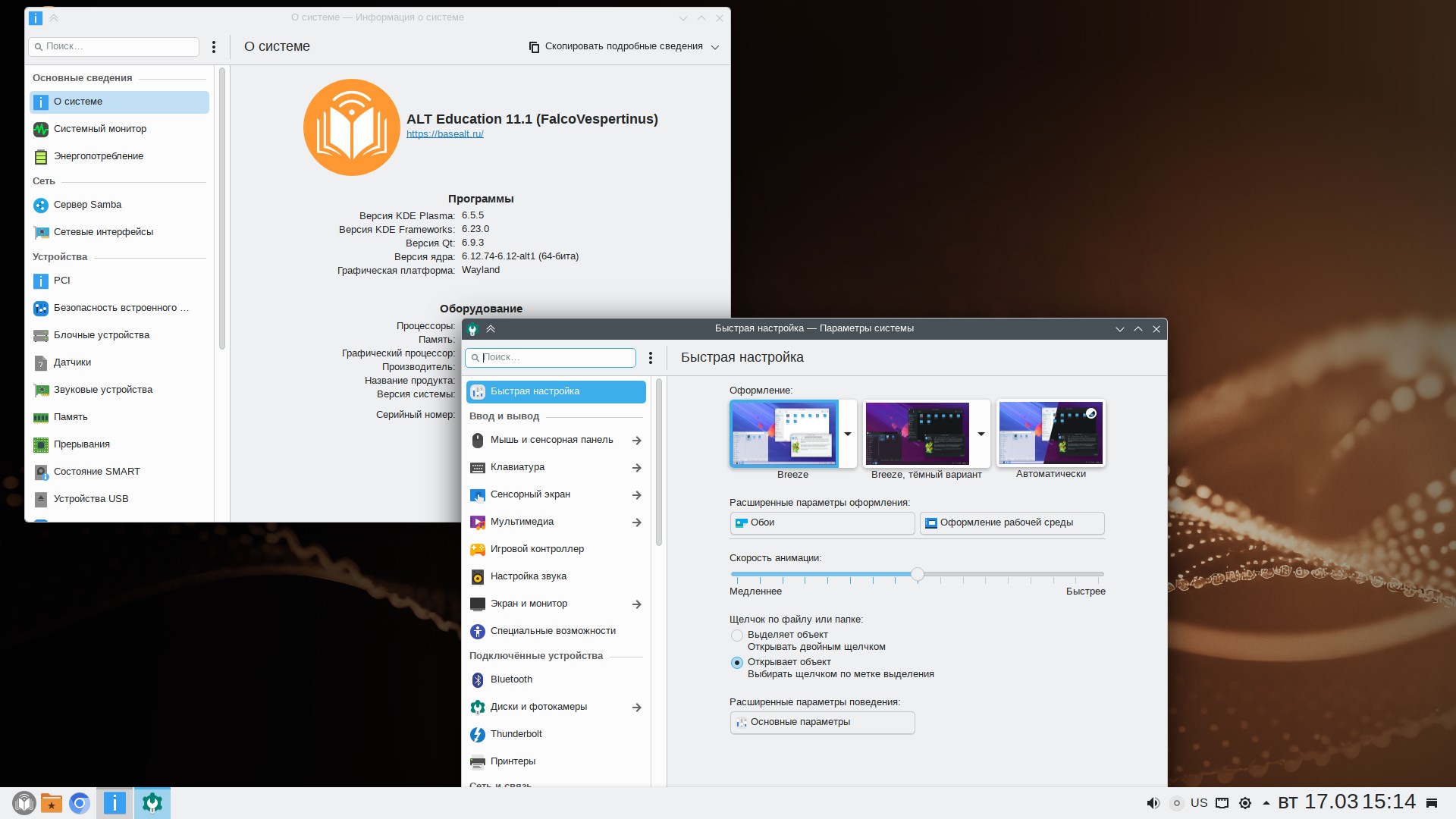Click the animation speed slider handle

point(918,575)
